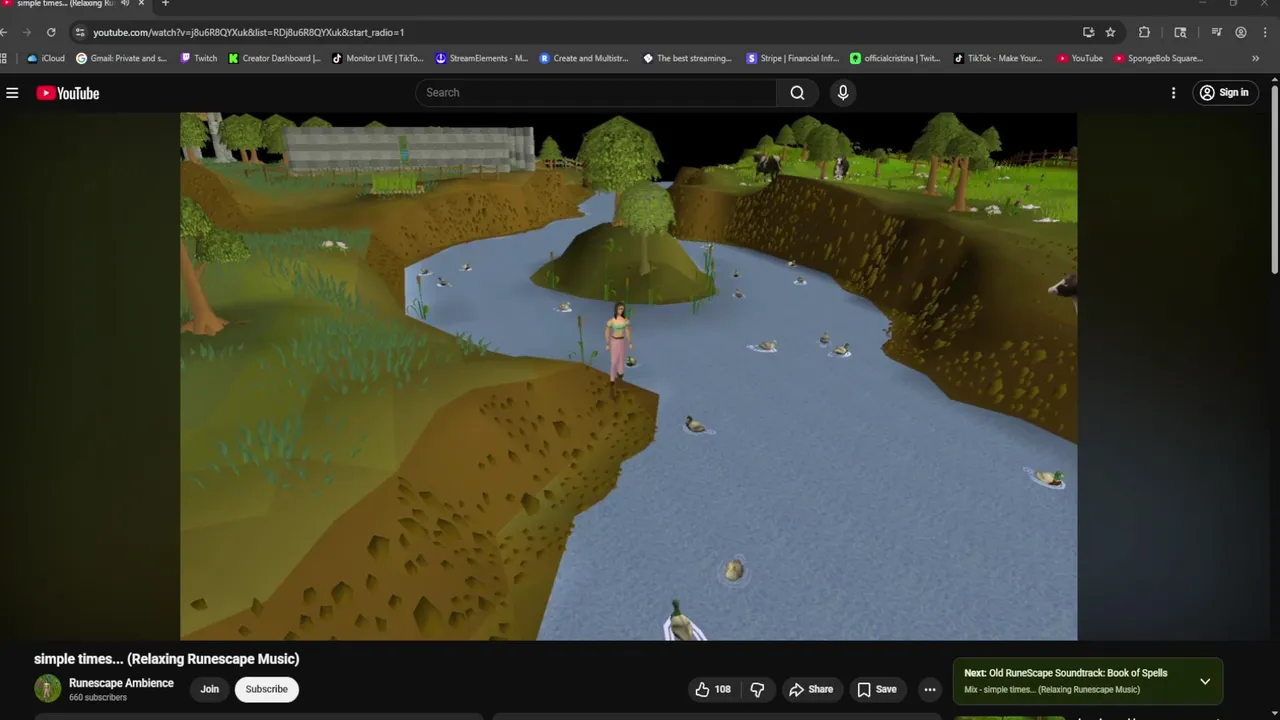
Task: Open the browser extensions puzzle icon
Action: click(1144, 32)
